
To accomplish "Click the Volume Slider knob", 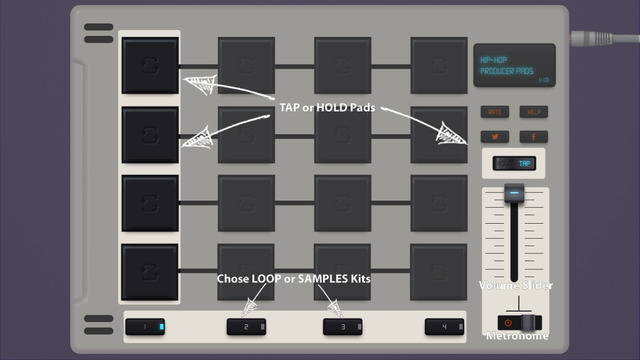I will pyautogui.click(x=514, y=193).
